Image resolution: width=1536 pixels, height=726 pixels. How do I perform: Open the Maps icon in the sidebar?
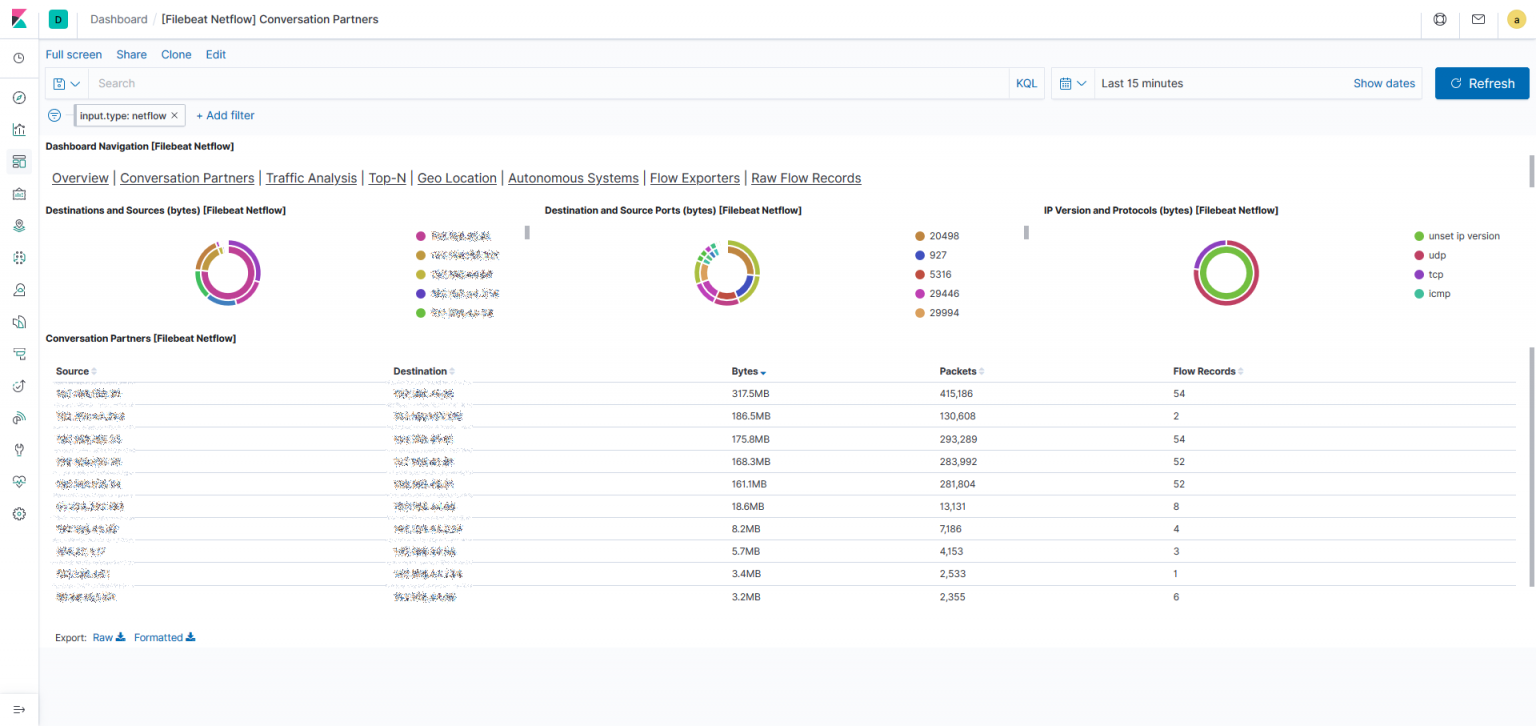[x=18, y=225]
